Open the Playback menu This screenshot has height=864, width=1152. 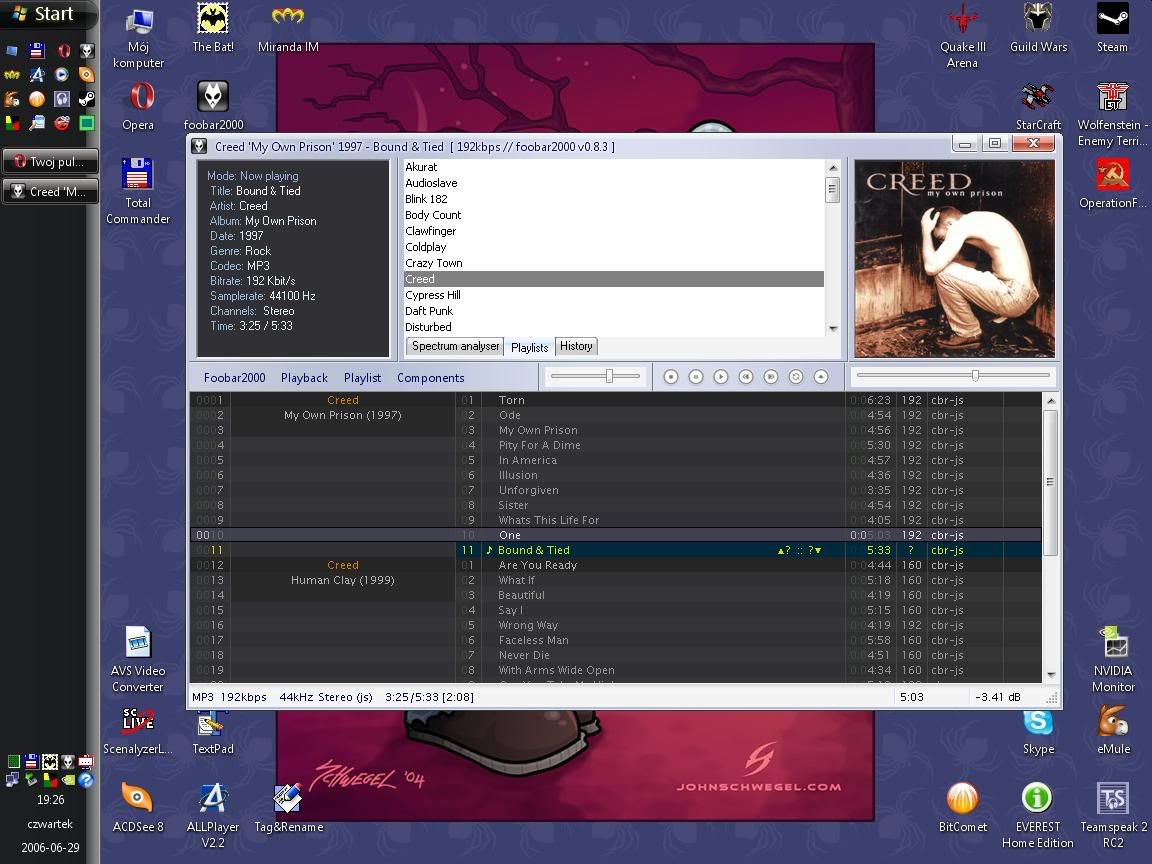click(304, 378)
